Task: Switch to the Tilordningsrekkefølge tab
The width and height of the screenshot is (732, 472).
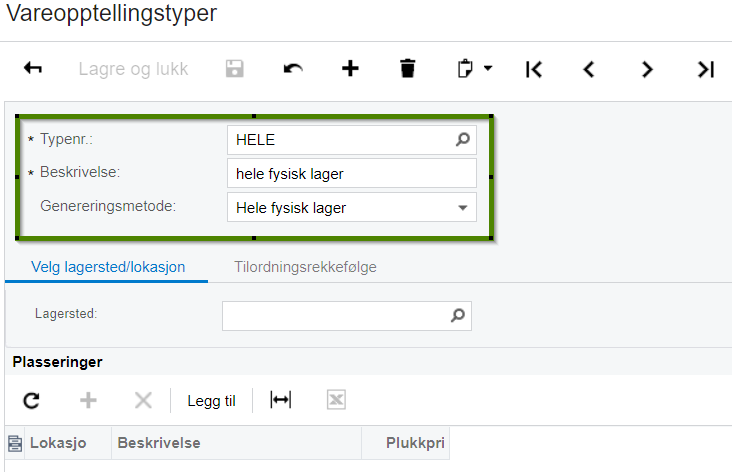Action: pos(305,267)
